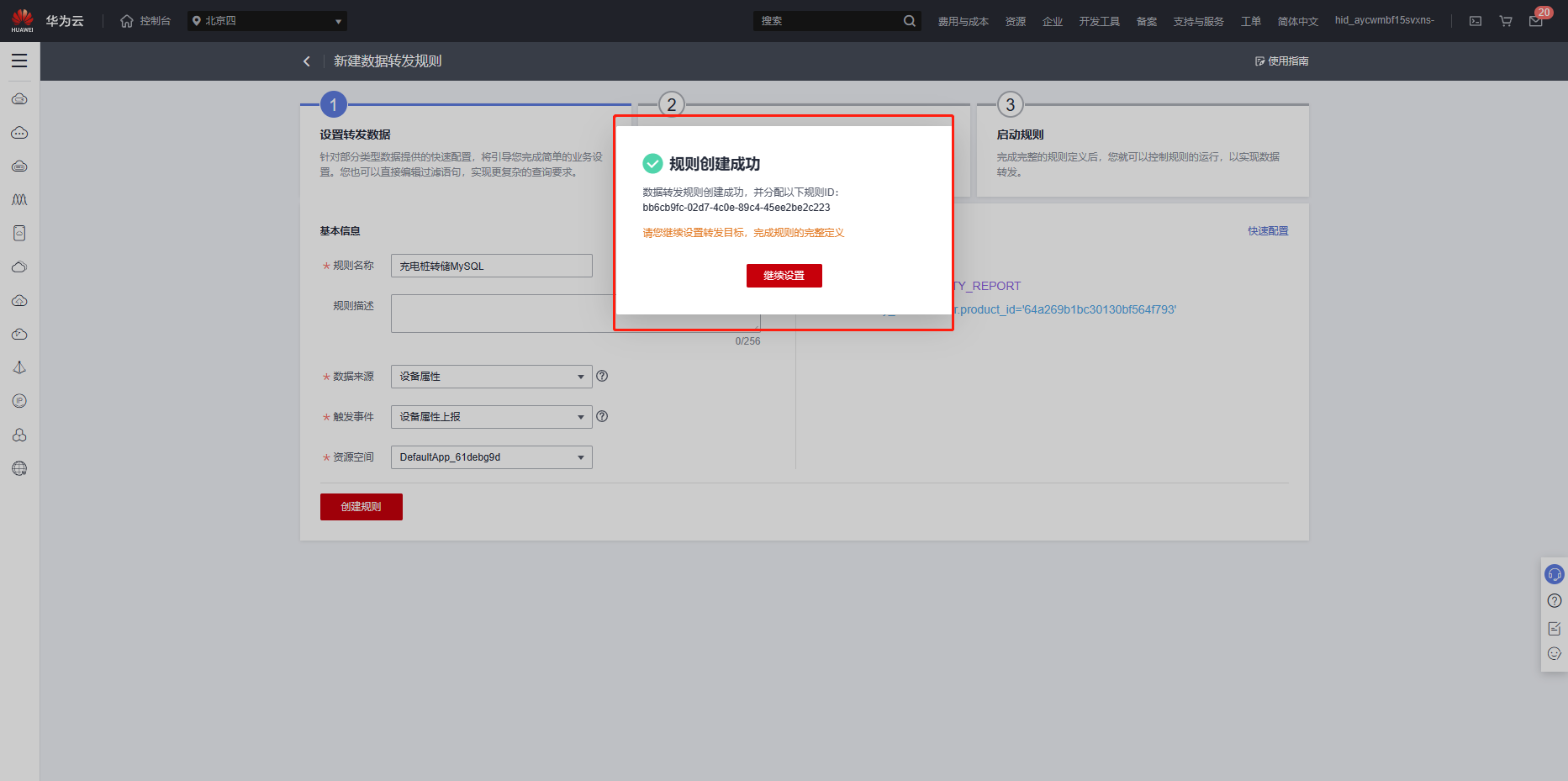Click the 0/256 character counter
This screenshot has height=781, width=1568.
[x=747, y=341]
